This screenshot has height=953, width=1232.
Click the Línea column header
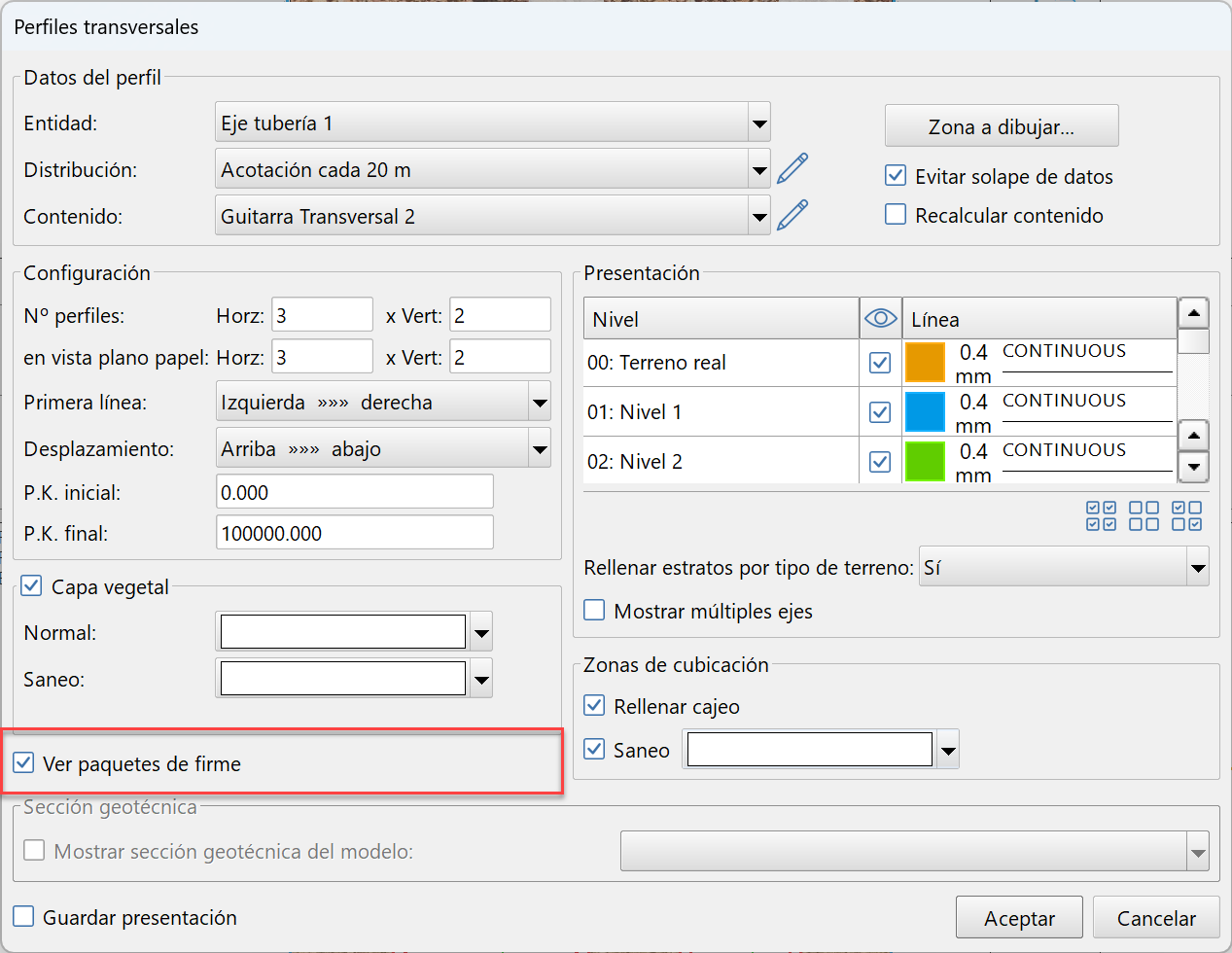[1039, 318]
